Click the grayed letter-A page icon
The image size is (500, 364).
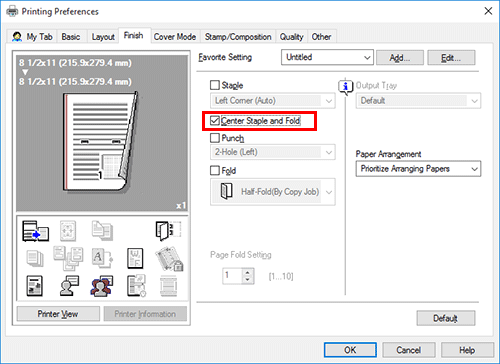click(102, 258)
